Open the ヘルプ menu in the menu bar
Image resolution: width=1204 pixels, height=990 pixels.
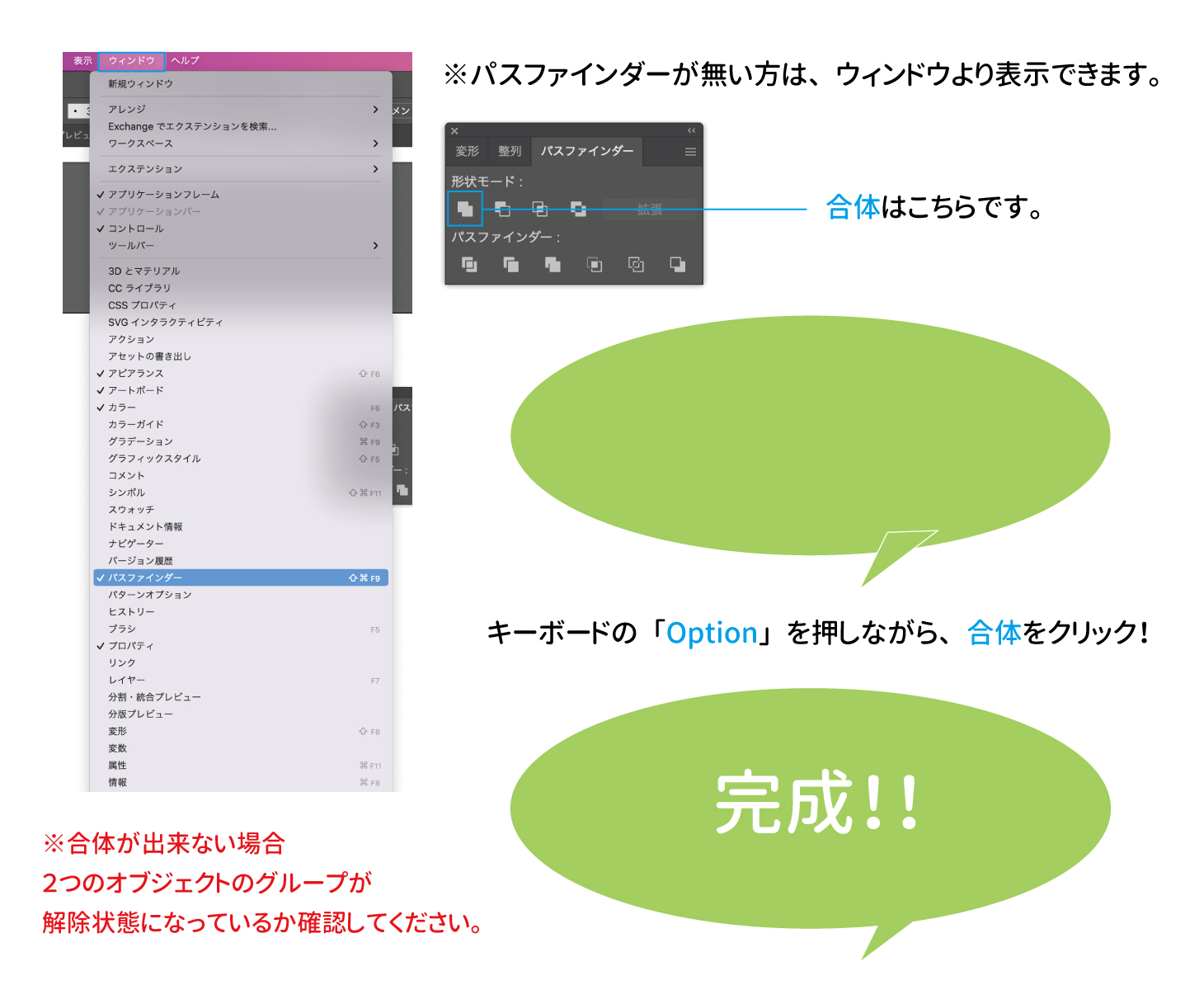pyautogui.click(x=185, y=61)
